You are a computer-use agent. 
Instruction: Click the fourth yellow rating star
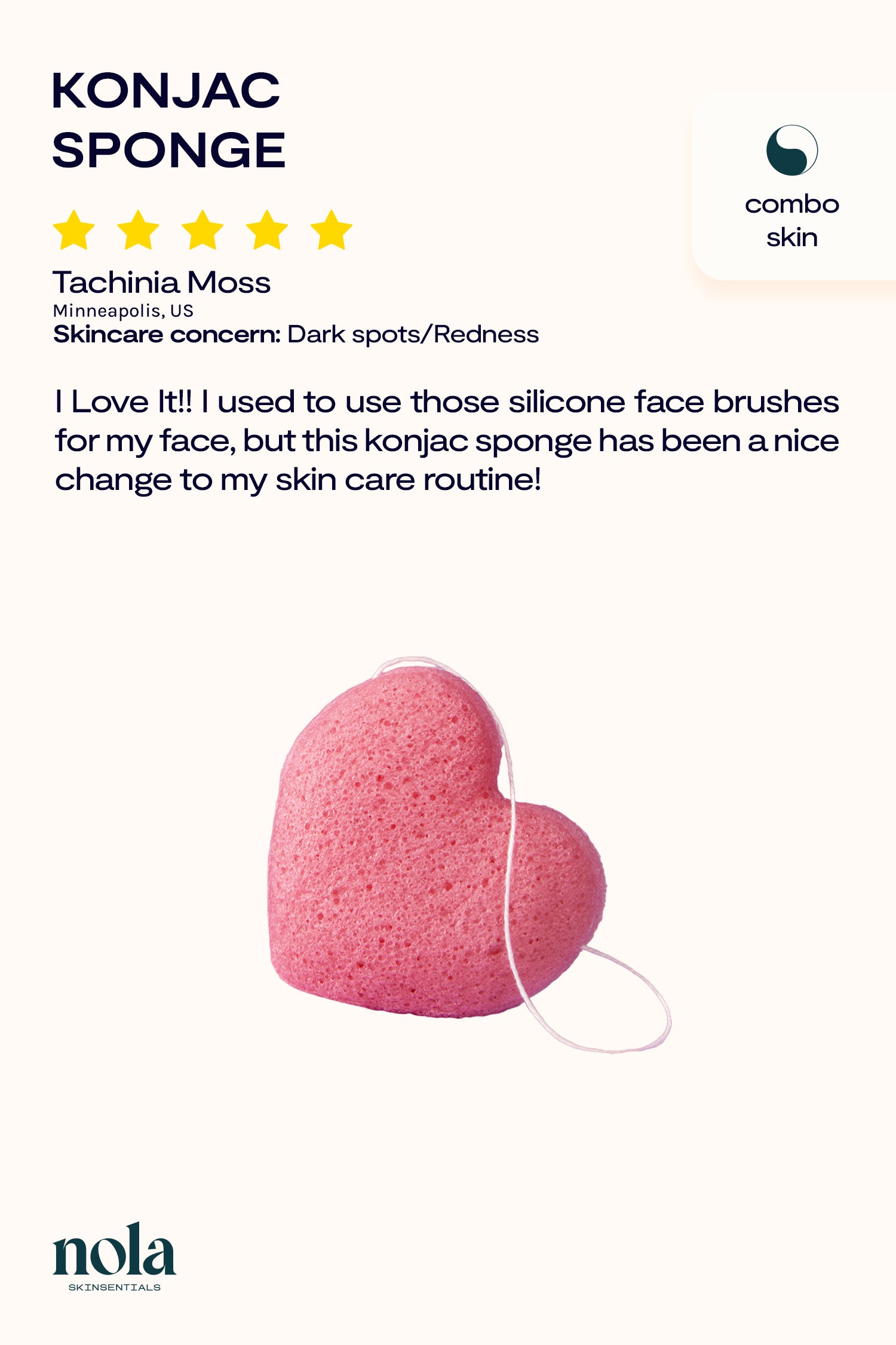click(267, 229)
